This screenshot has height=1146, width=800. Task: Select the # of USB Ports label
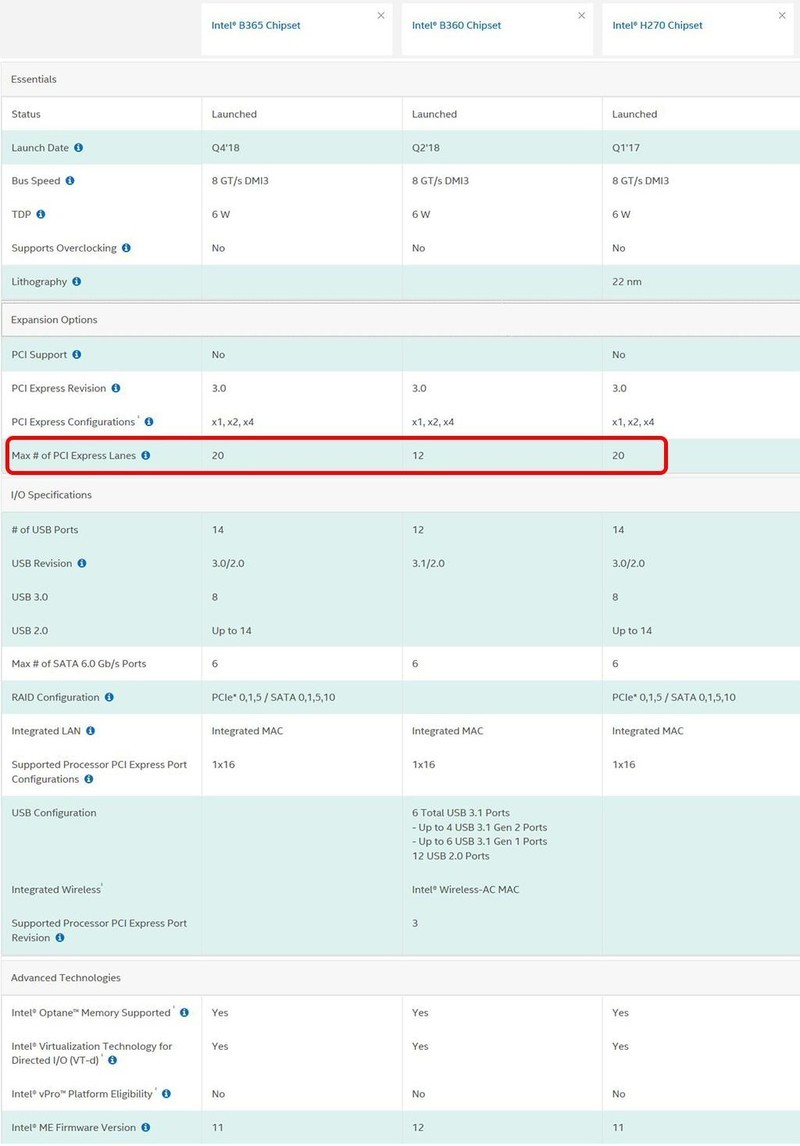[45, 530]
